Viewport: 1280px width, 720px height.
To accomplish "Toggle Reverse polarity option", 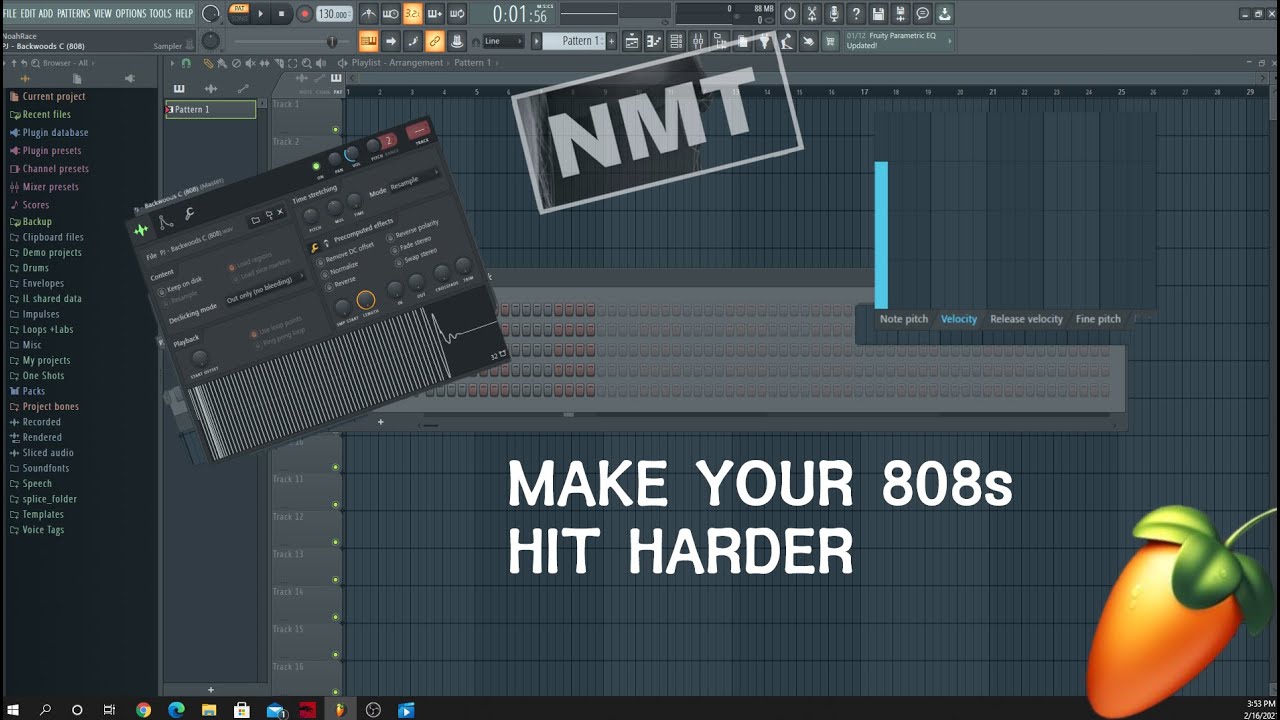I will pyautogui.click(x=413, y=231).
